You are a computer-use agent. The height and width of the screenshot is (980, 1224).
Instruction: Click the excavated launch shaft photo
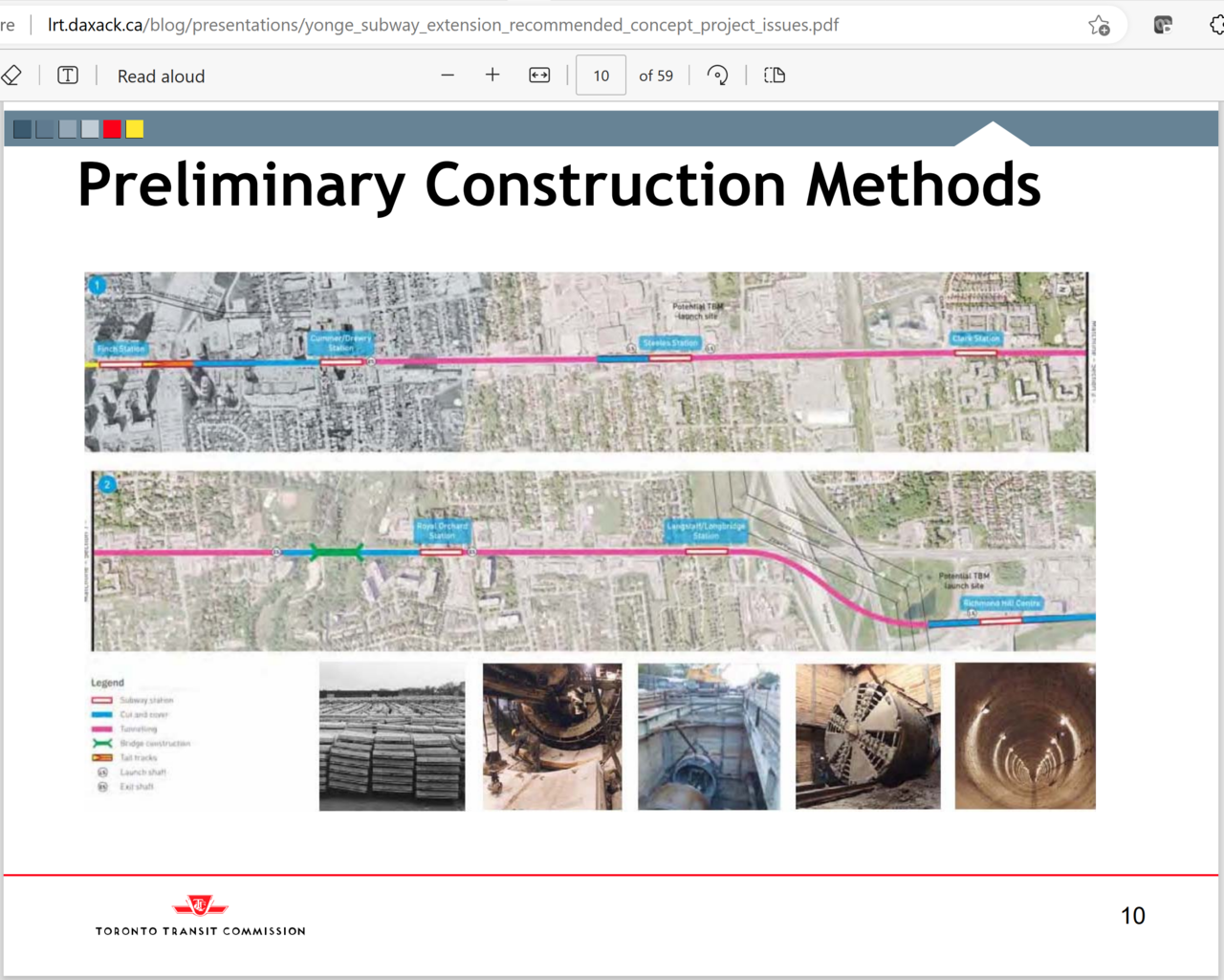pyautogui.click(x=709, y=737)
